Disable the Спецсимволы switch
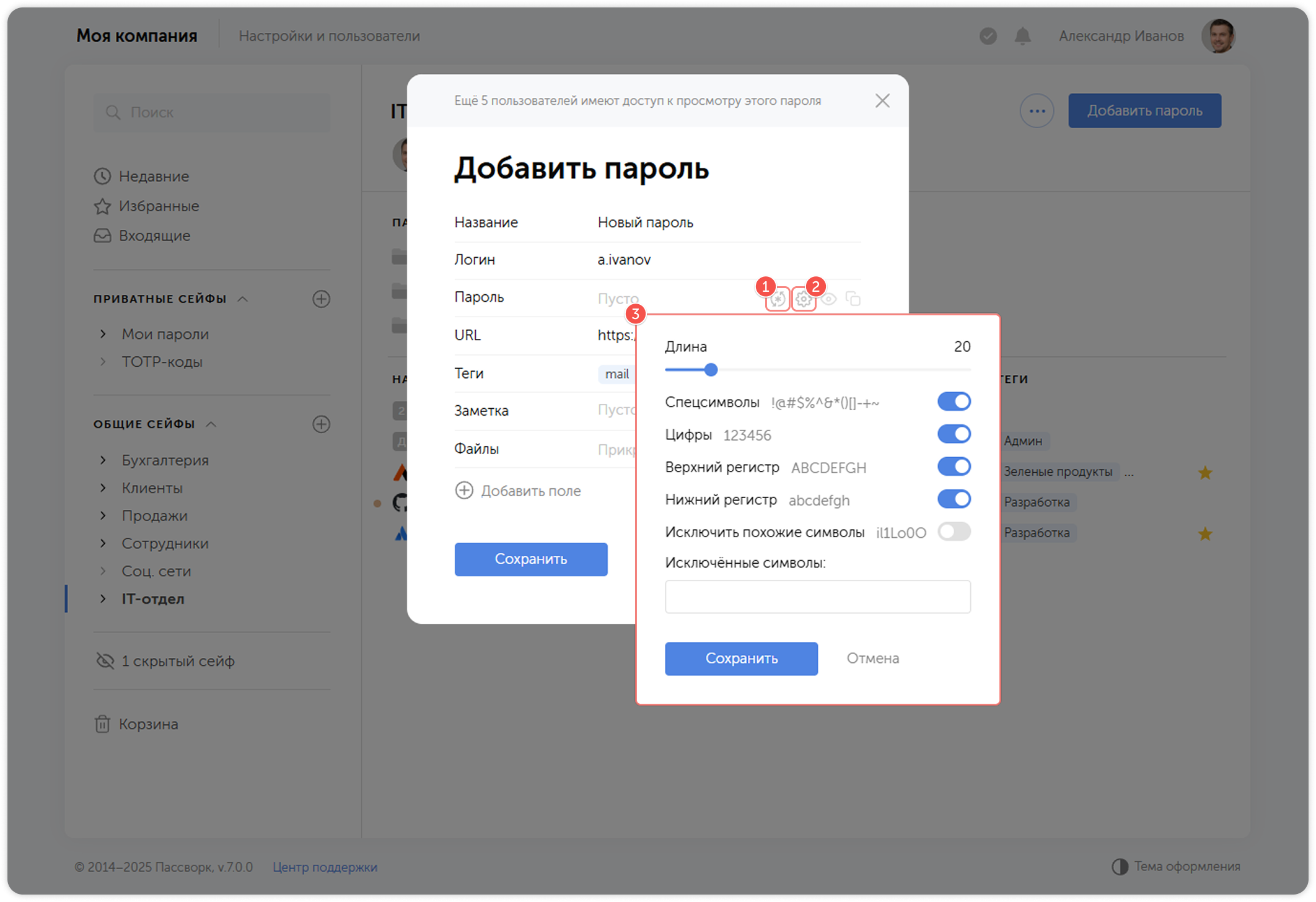 pos(954,401)
